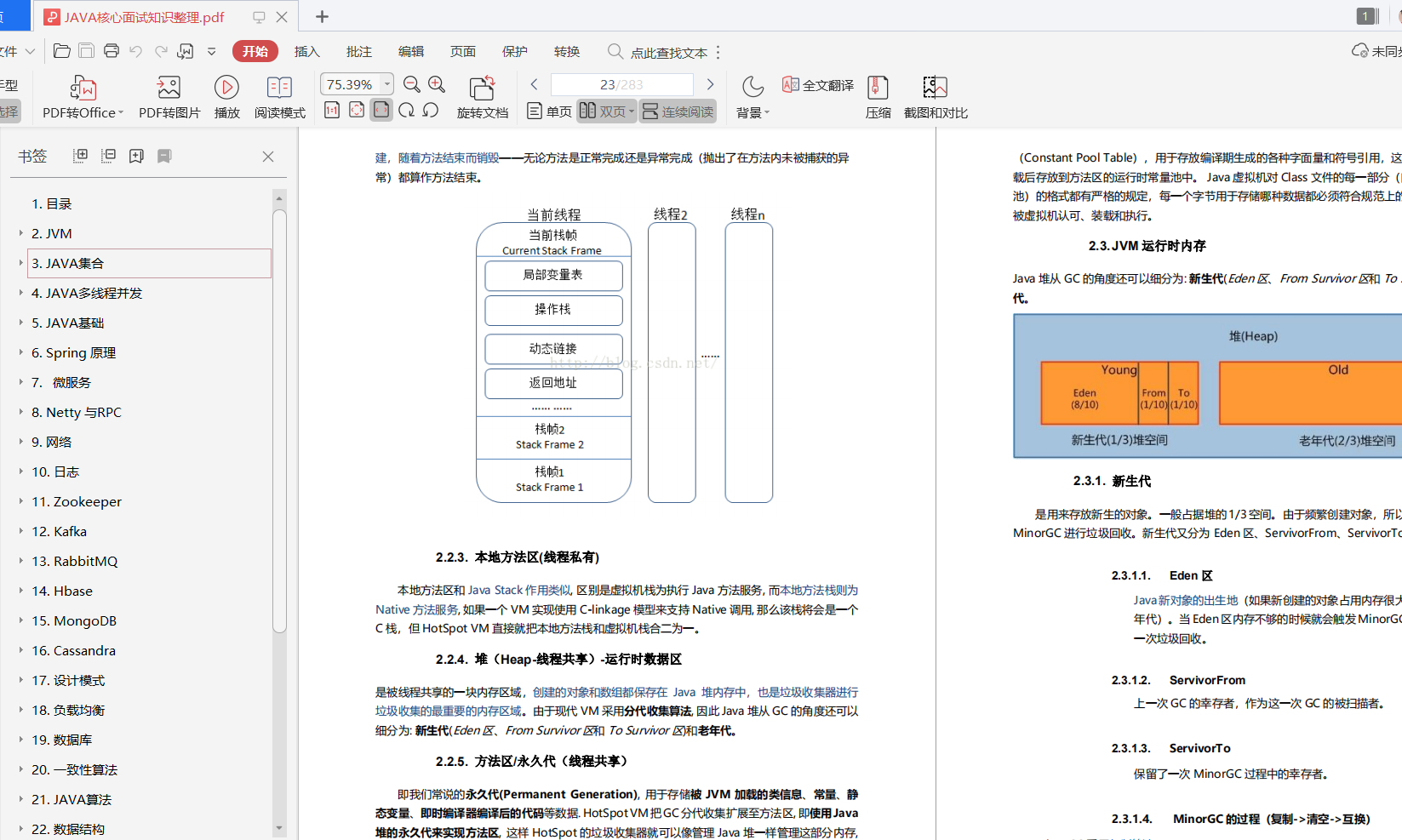Screen dimensions: 1402x840
Task: Start slideshow with 播放 button
Action: (226, 97)
